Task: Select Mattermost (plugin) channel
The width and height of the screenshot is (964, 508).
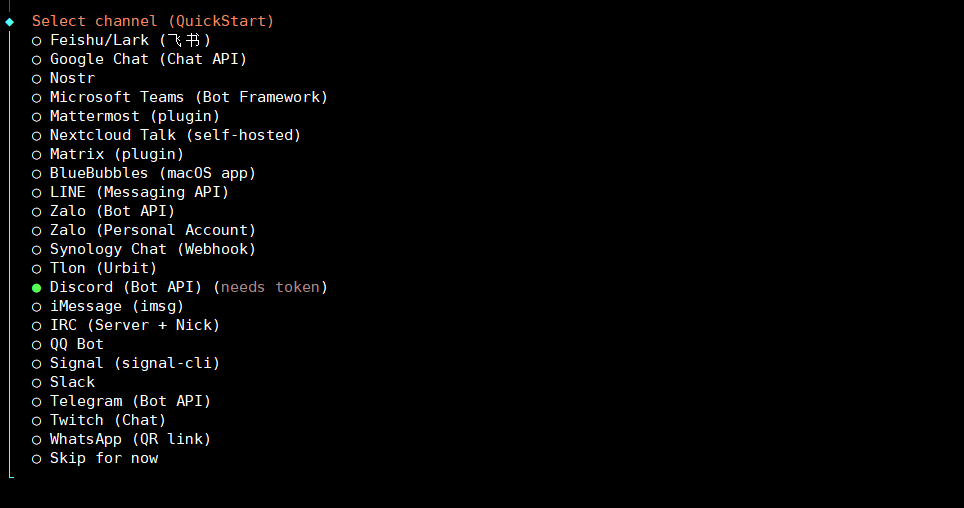Action: 134,116
